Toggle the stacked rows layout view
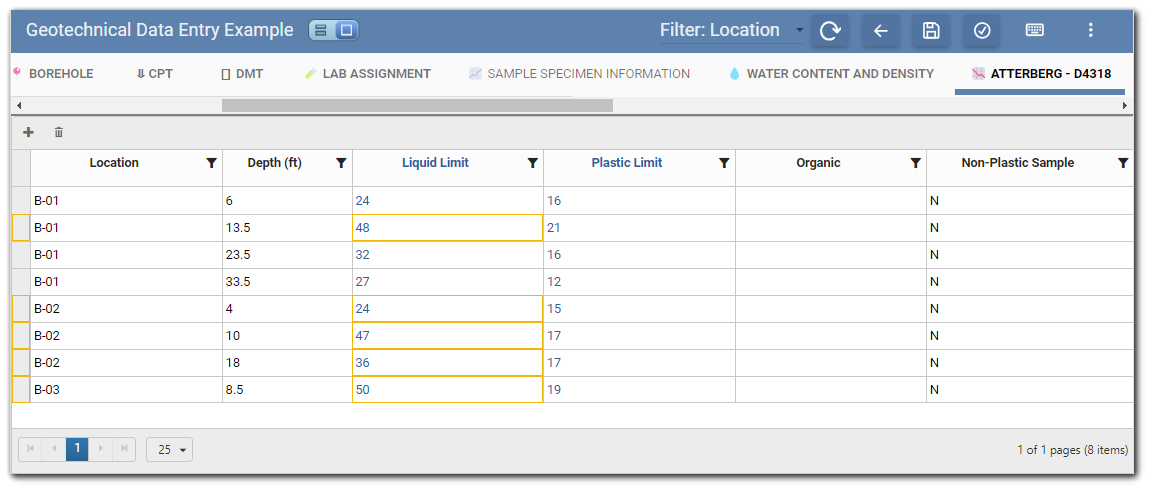Image resolution: width=1152 pixels, height=492 pixels. [321, 31]
